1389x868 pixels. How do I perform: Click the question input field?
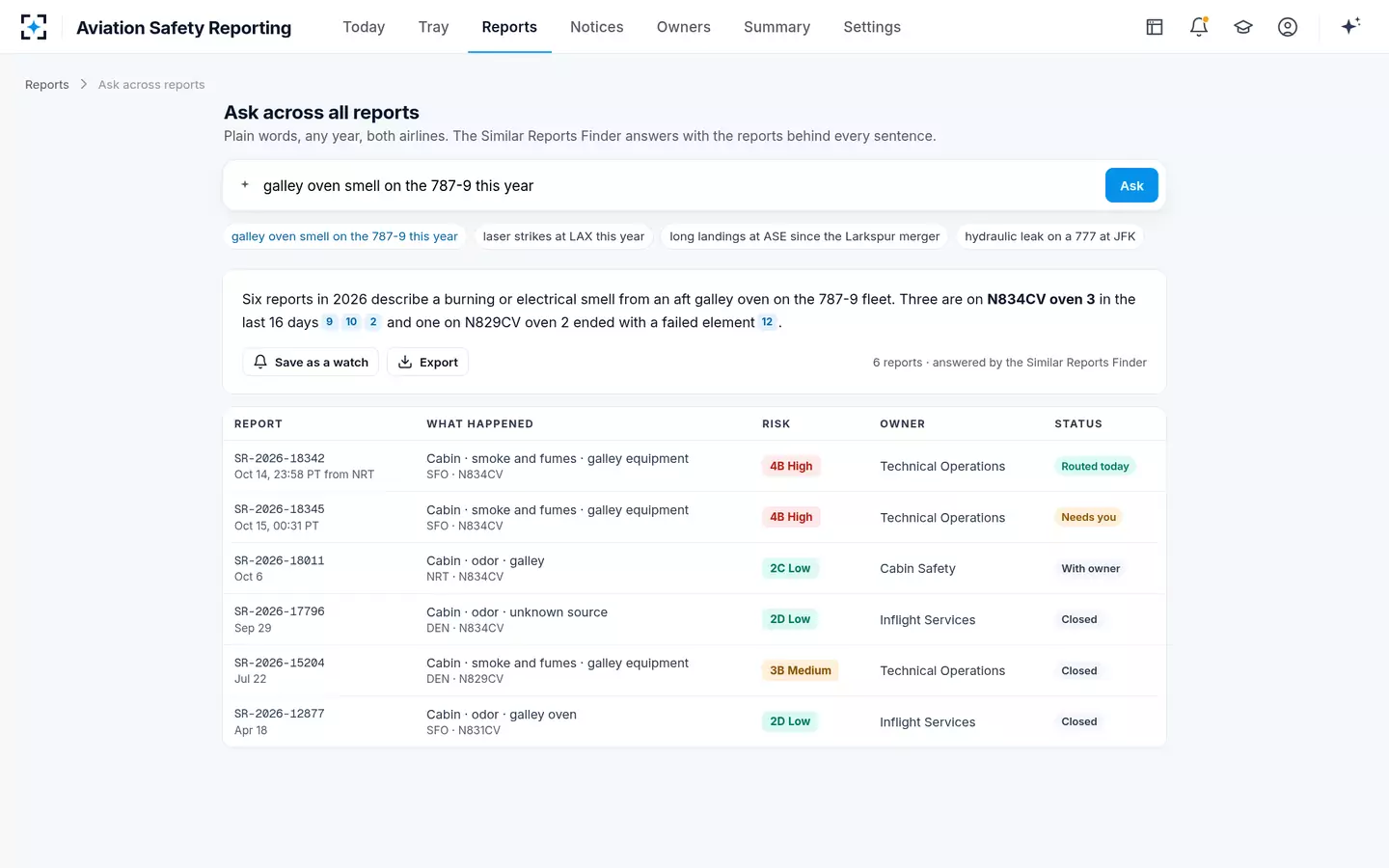pos(679,185)
